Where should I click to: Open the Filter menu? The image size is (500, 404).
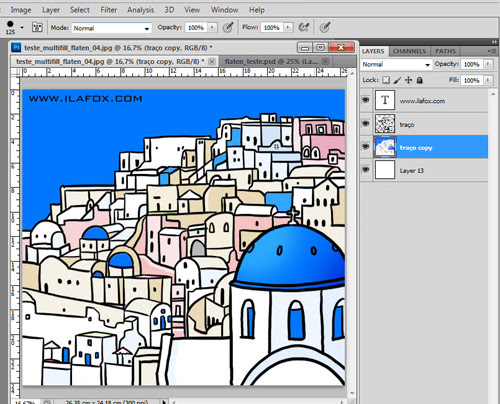(109, 10)
